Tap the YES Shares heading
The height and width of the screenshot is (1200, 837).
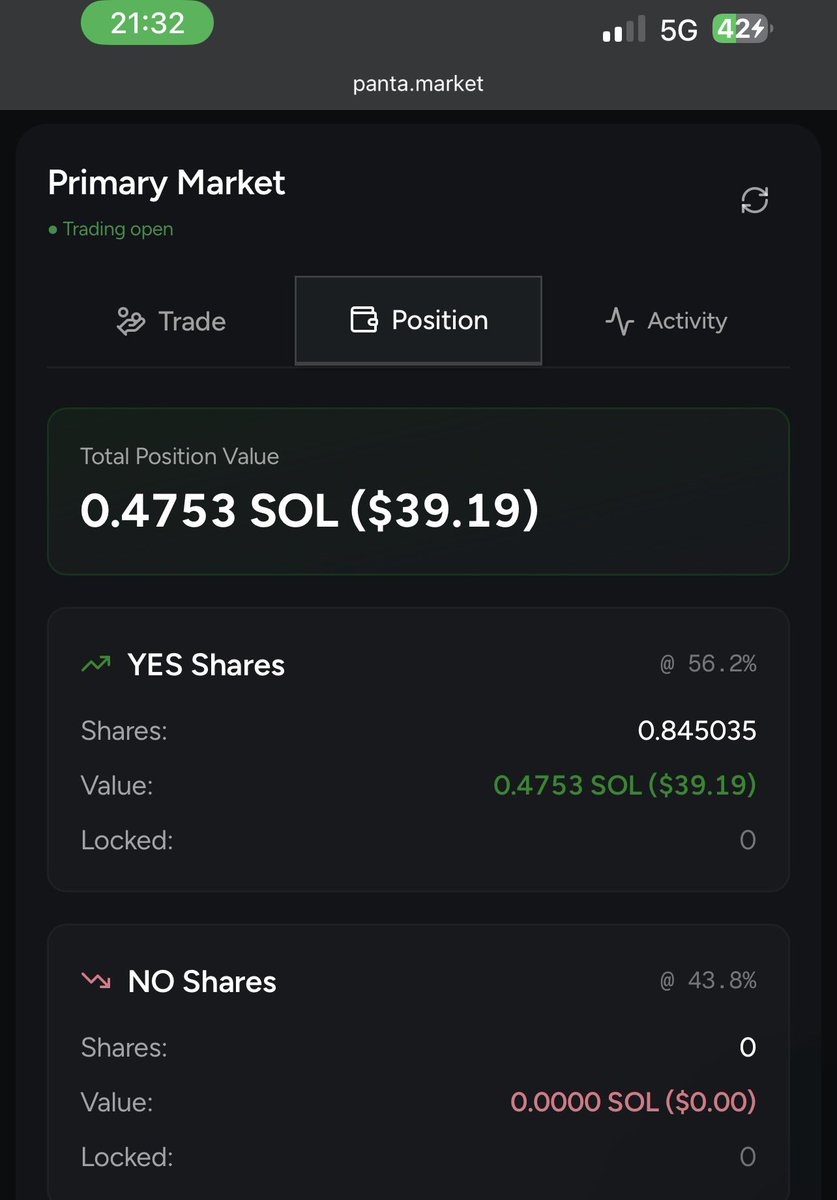click(206, 665)
